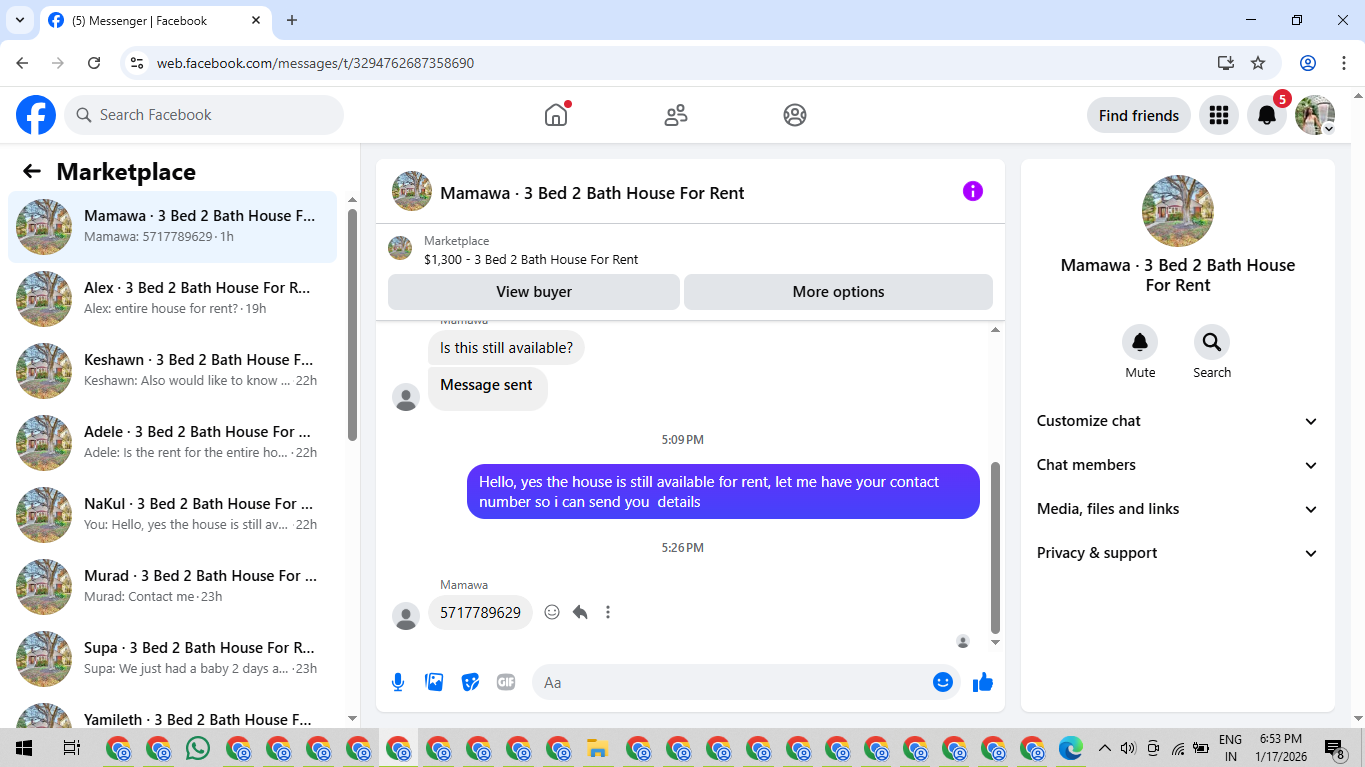This screenshot has width=1365, height=767.
Task: Open Murad conversation in list
Action: [173, 587]
